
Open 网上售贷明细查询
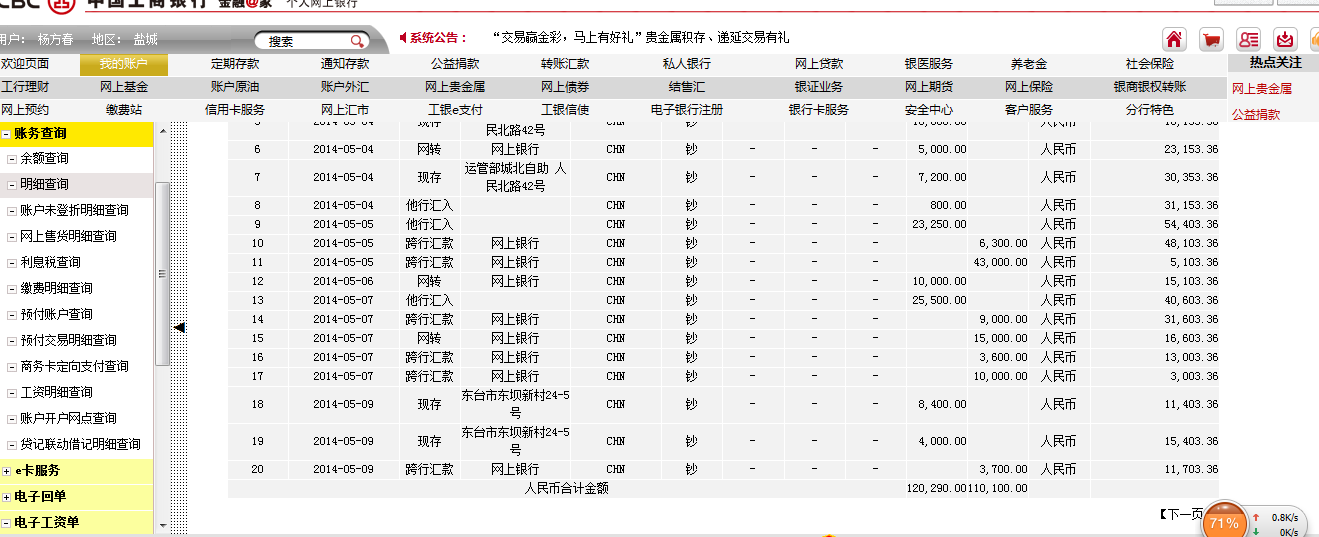(68, 236)
